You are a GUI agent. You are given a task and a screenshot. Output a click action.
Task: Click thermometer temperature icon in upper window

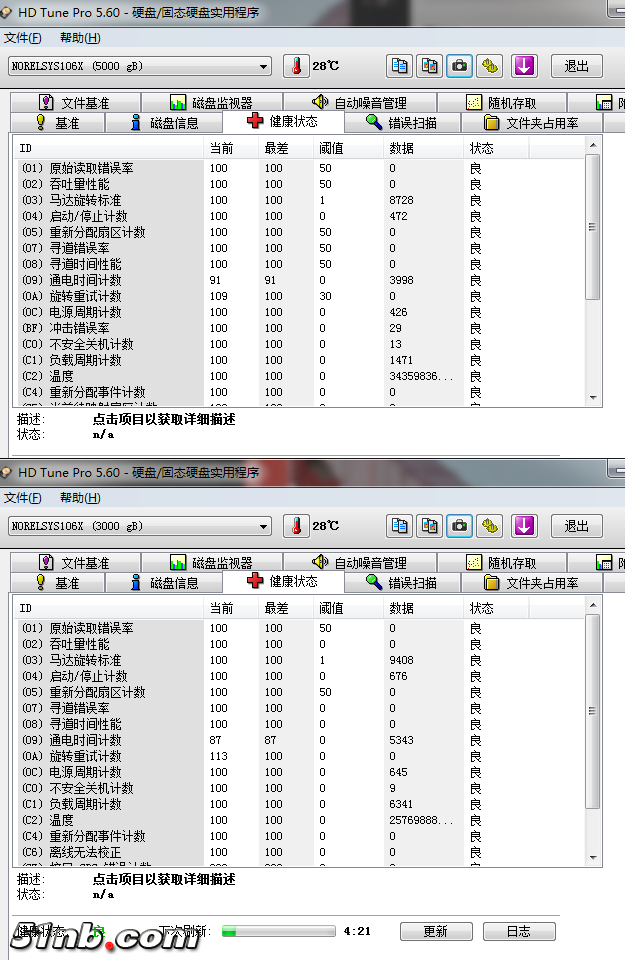coord(296,66)
